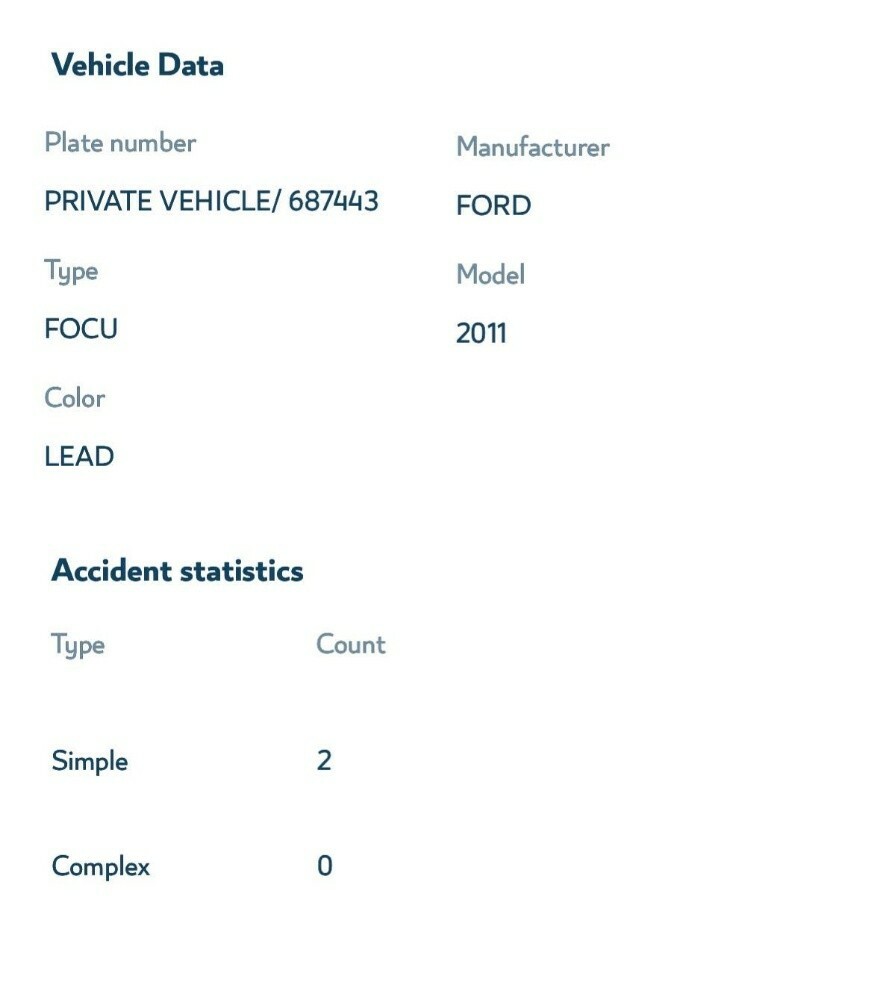Select the Simple accident row
The width and height of the screenshot is (880, 1000).
[x=191, y=761]
